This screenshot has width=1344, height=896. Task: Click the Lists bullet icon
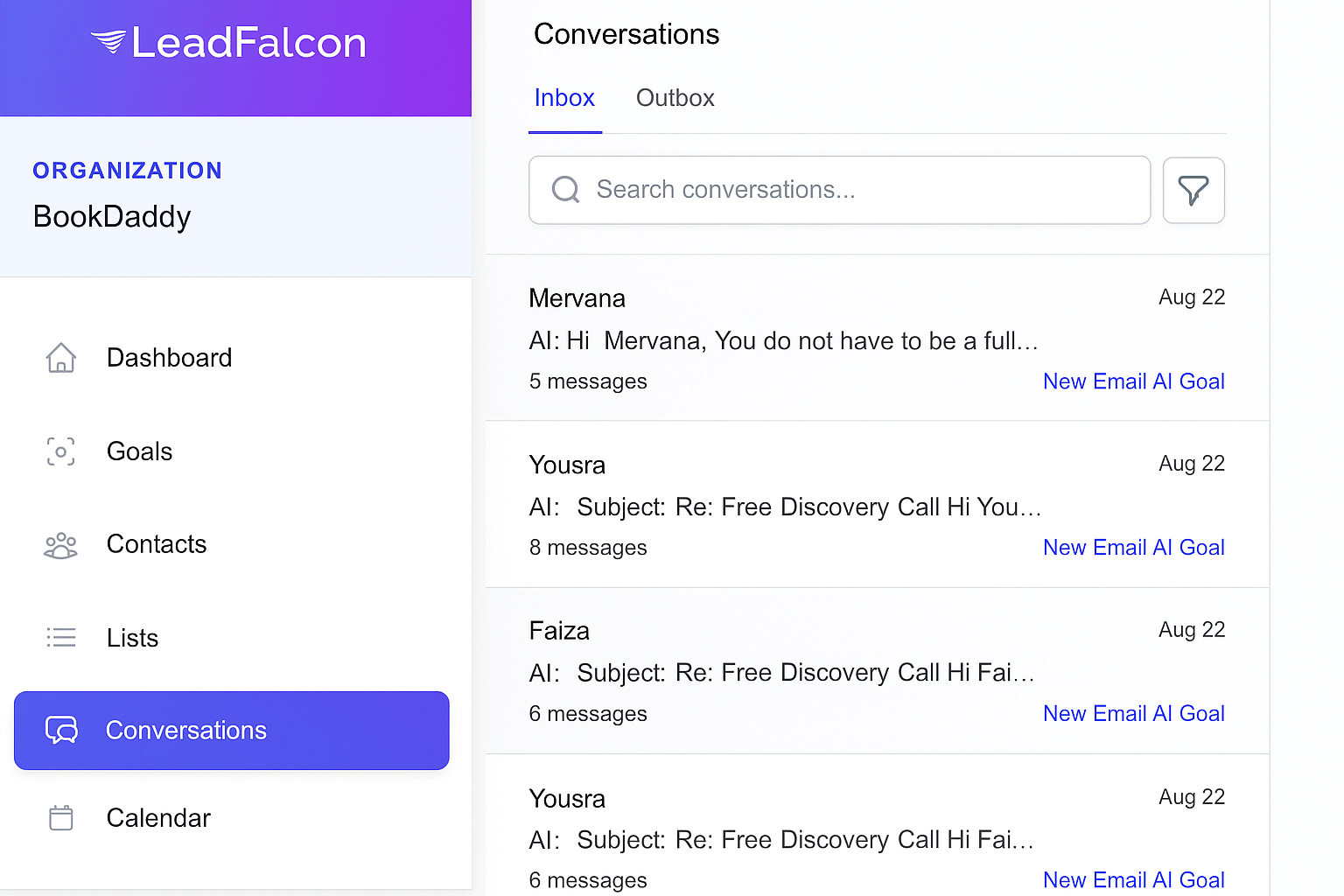click(x=60, y=638)
